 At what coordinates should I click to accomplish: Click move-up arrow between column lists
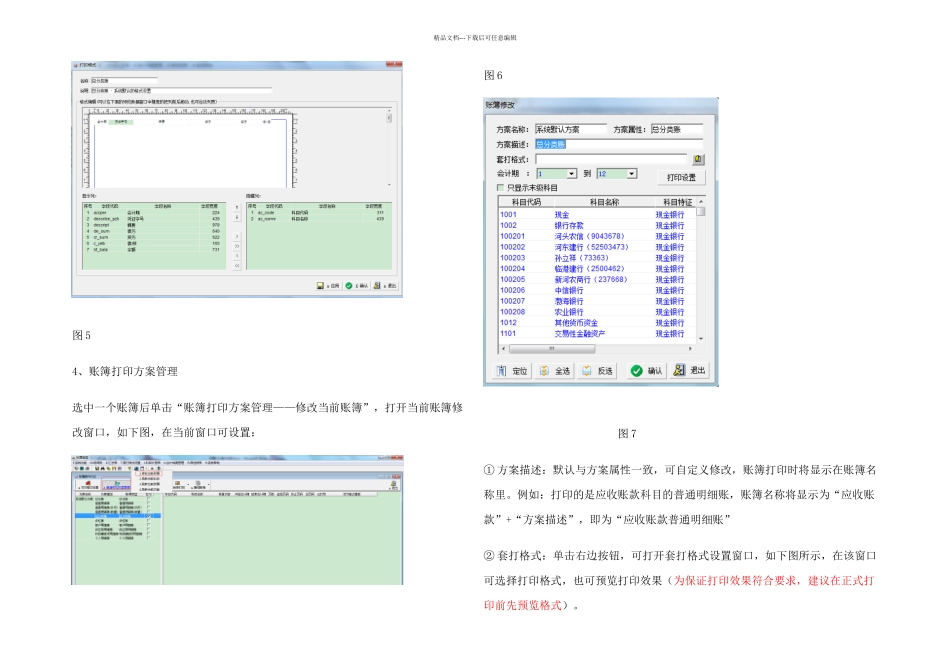pos(236,208)
